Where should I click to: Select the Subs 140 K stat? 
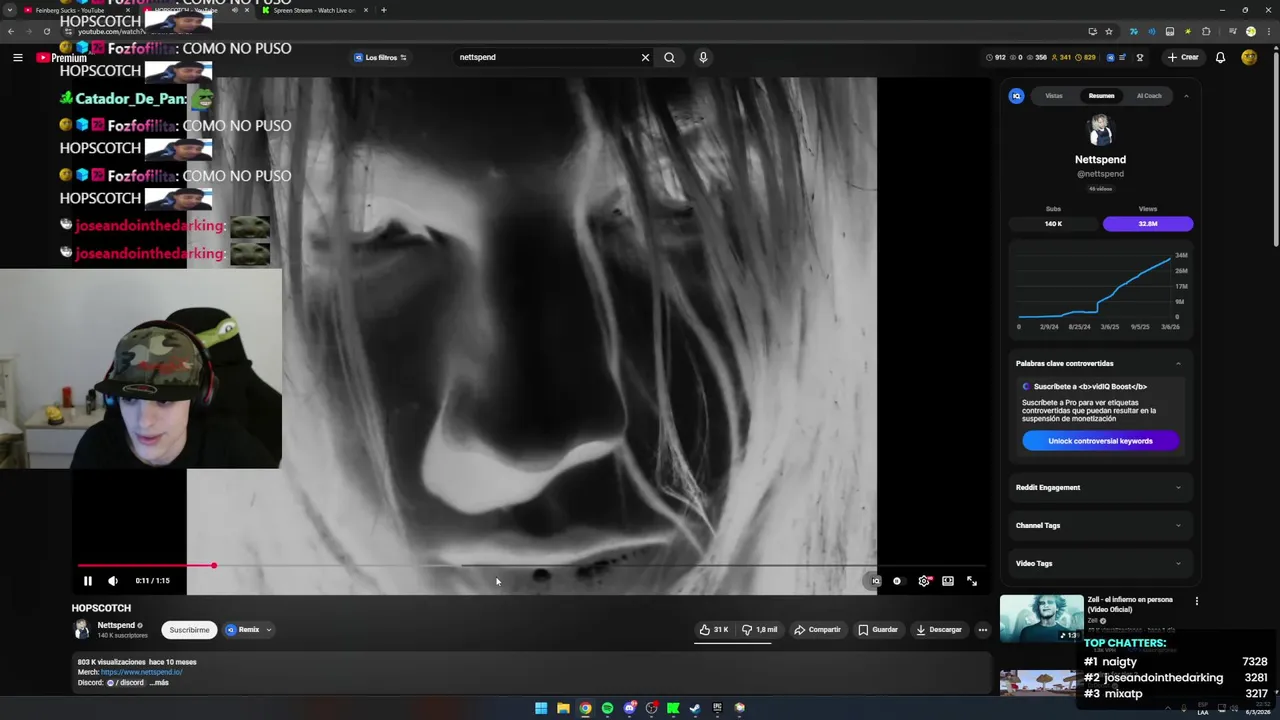point(1053,224)
